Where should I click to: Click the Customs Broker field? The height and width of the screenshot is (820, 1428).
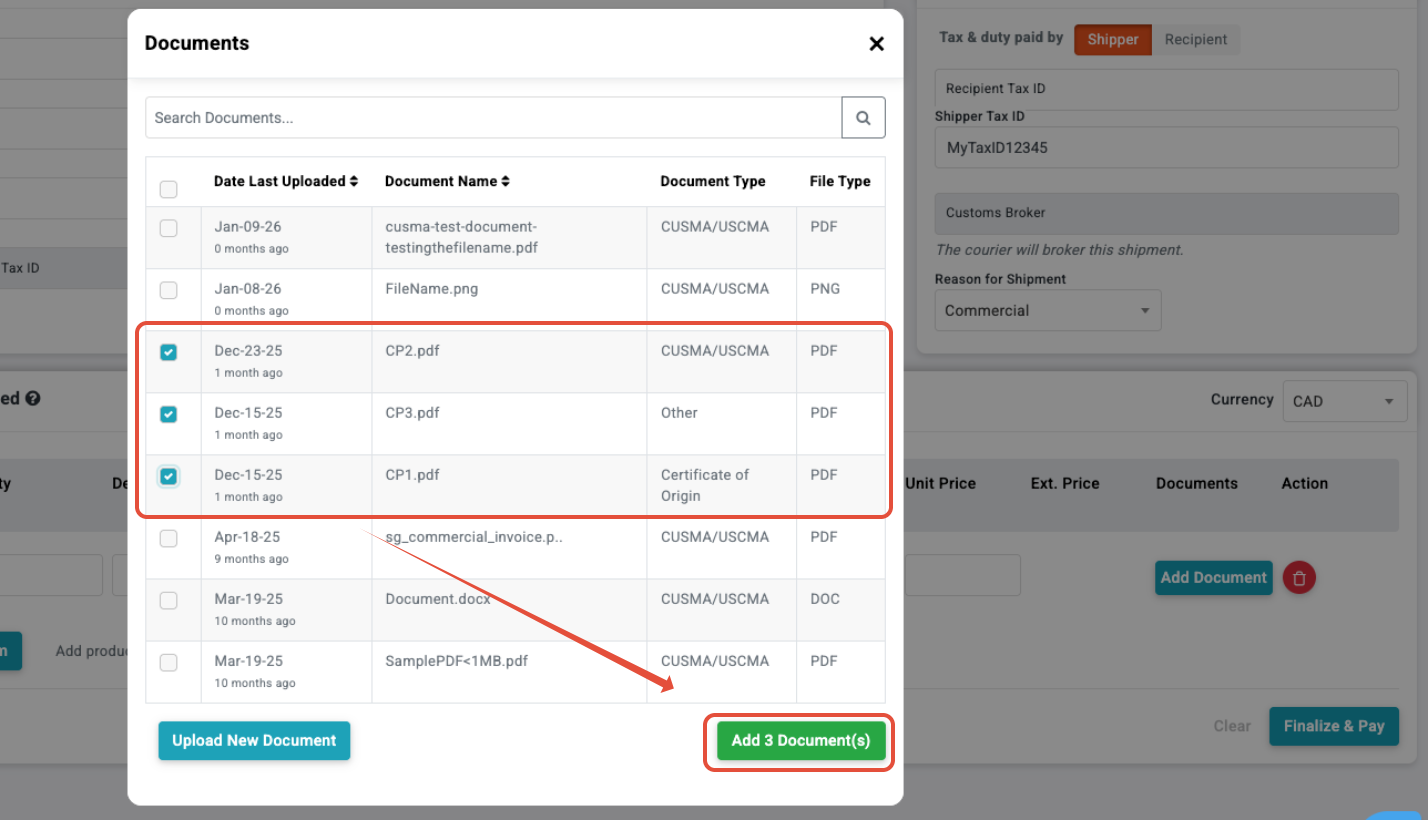pyautogui.click(x=1166, y=213)
